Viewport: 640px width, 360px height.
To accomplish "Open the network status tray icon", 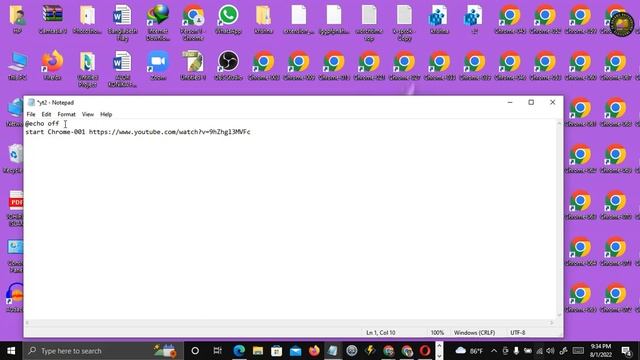I will [x=539, y=351].
